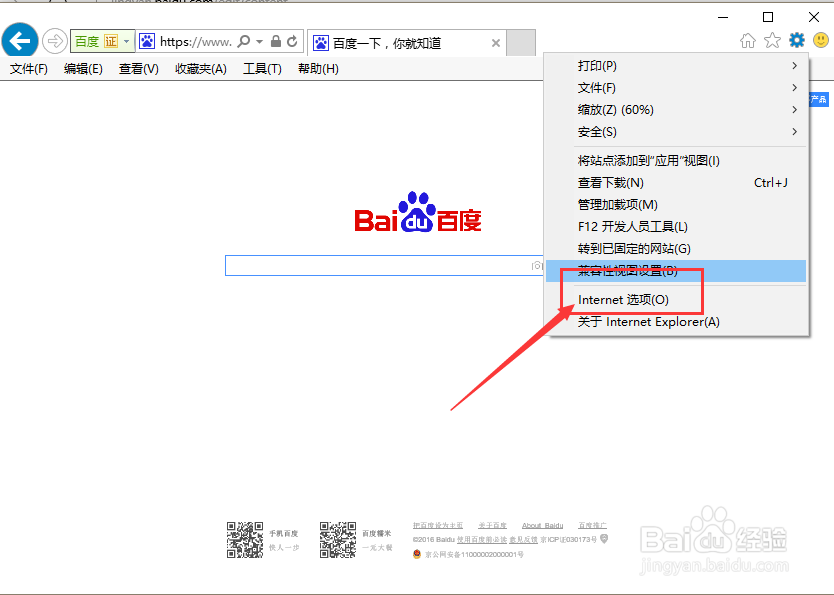Click the 百度糯米 label
Viewport: 834px width, 595px height.
(x=377, y=533)
